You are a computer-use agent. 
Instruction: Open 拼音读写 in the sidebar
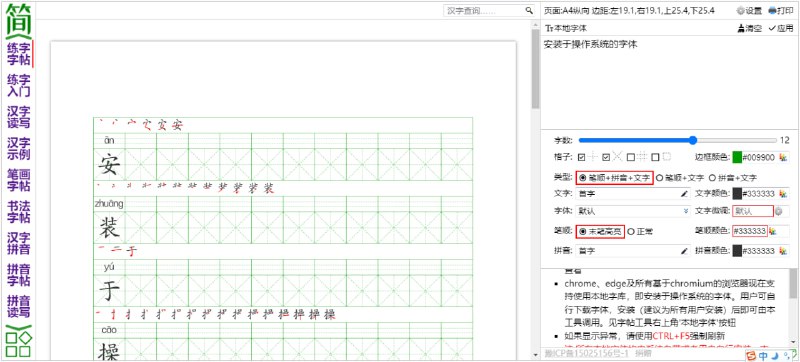pos(19,306)
